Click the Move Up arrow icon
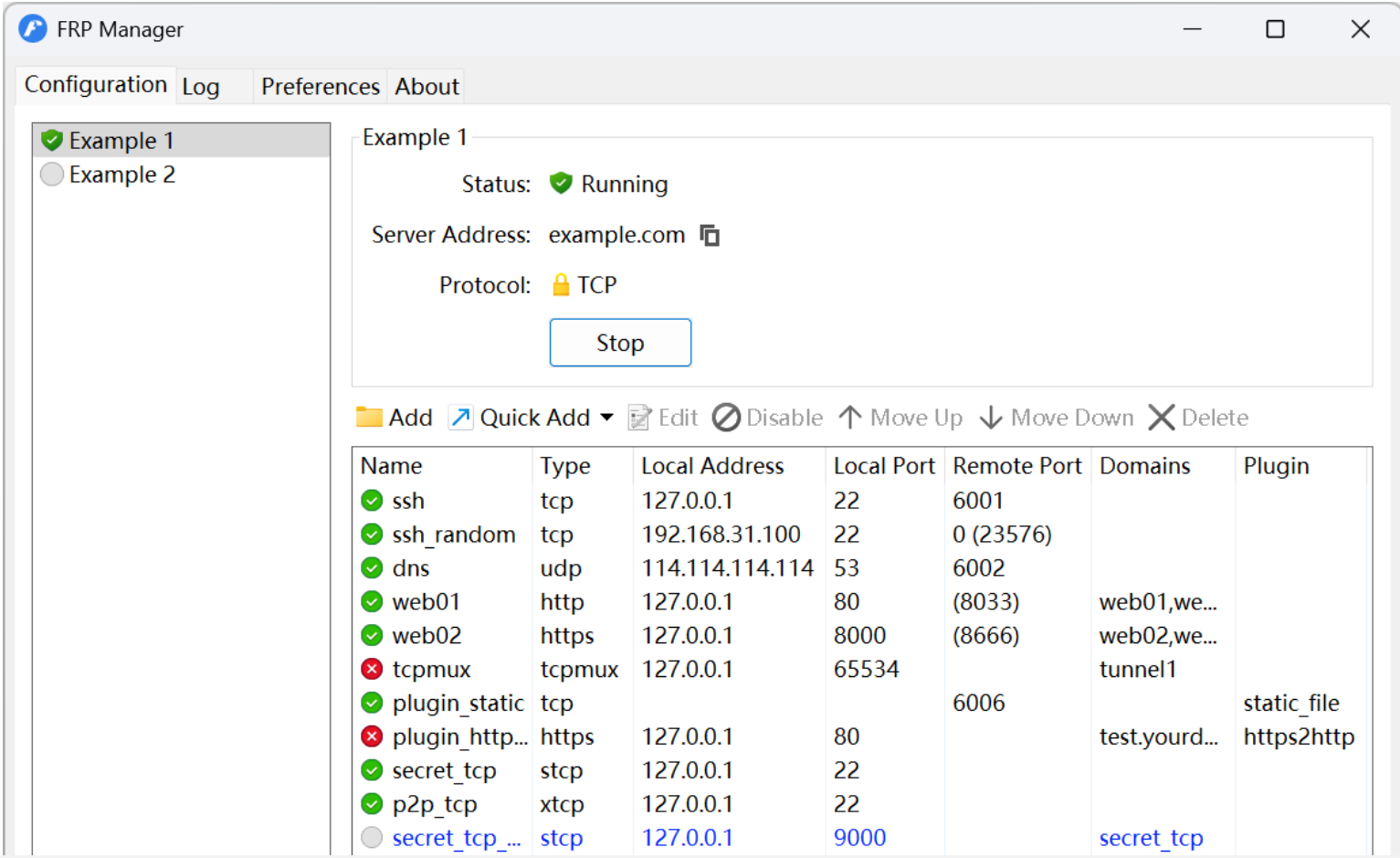1400x858 pixels. pos(849,417)
